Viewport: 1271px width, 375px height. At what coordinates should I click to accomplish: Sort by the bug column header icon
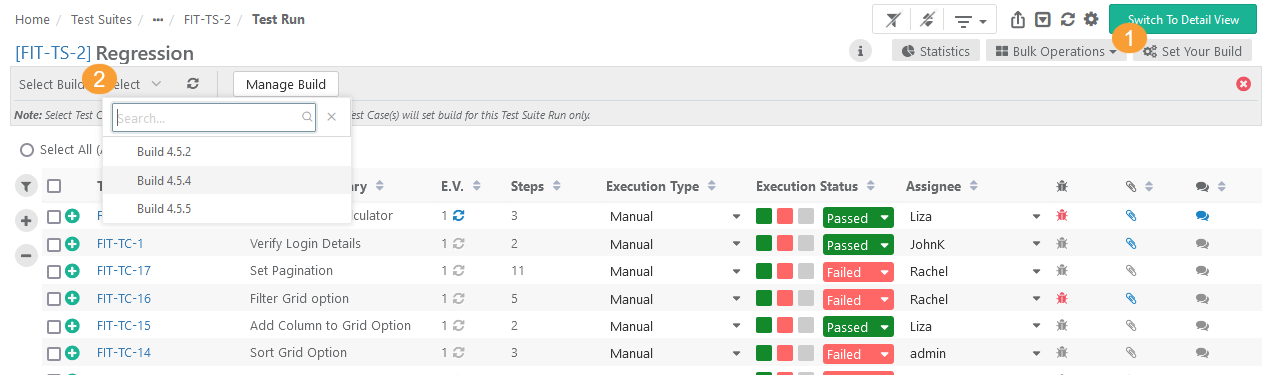click(1062, 186)
